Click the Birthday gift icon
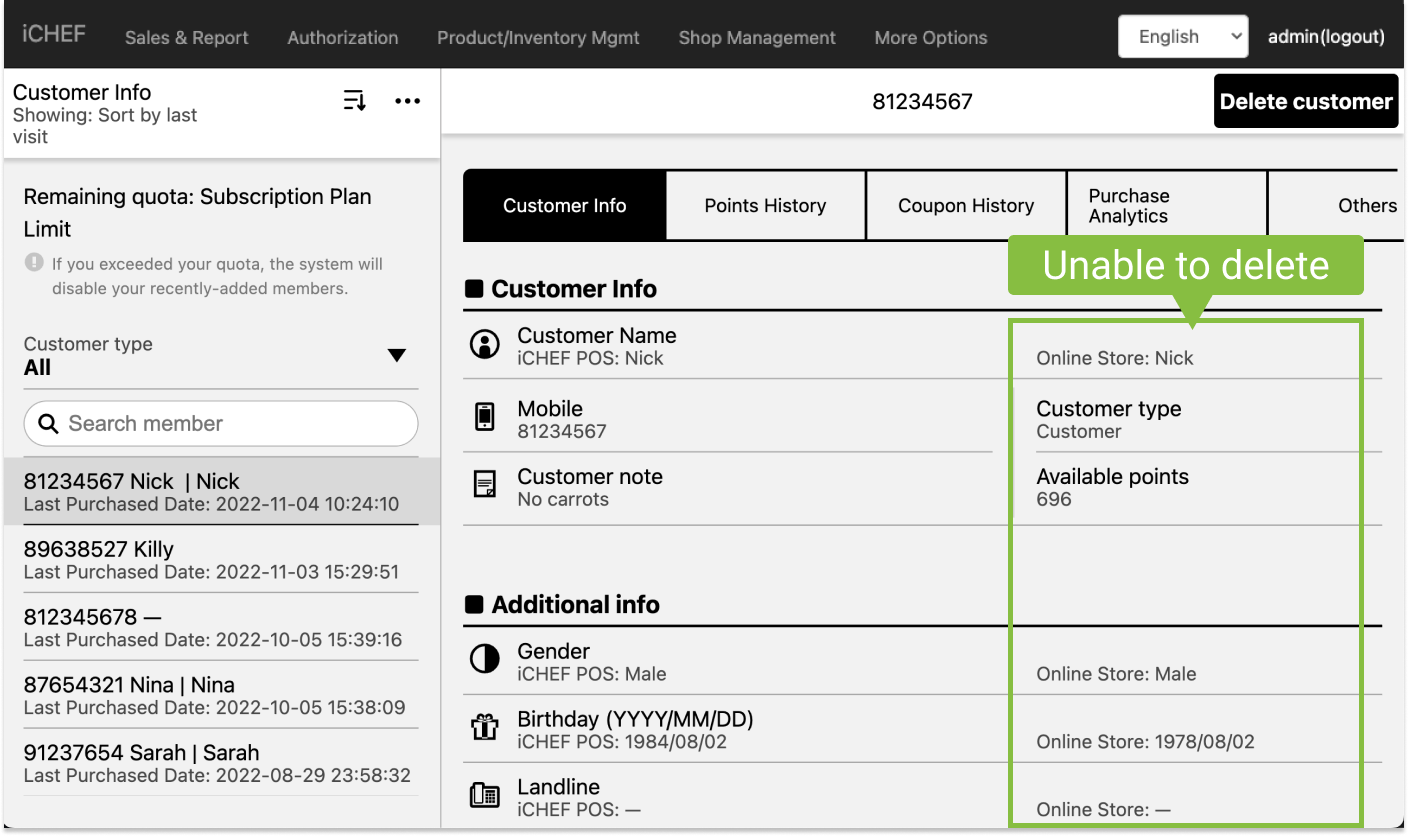The width and height of the screenshot is (1408, 837). [x=485, y=728]
